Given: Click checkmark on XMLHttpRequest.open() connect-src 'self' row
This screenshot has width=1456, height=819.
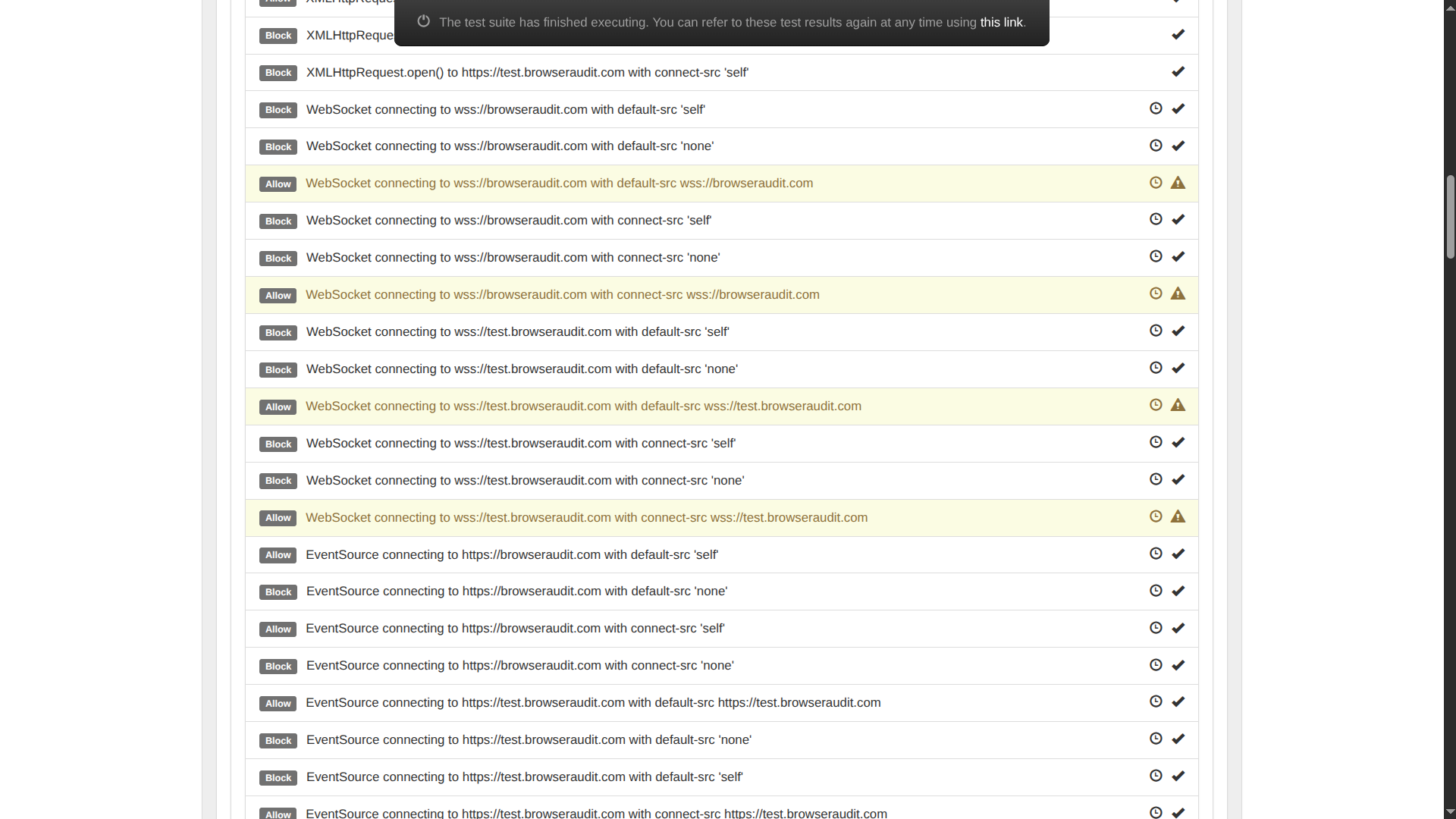Looking at the screenshot, I should click(x=1178, y=71).
